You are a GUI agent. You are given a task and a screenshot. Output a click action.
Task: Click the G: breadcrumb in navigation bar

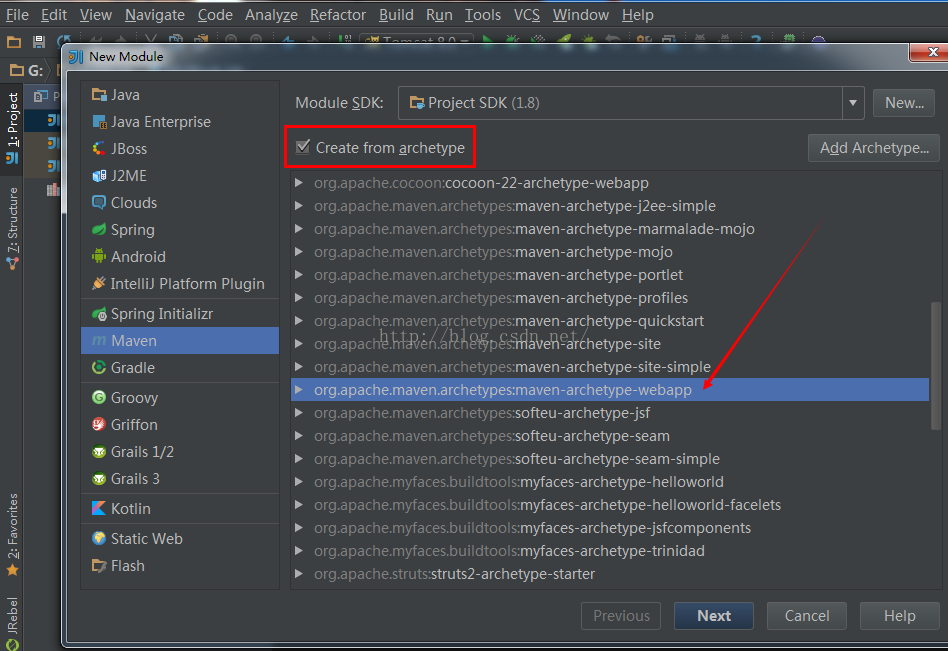[27, 71]
